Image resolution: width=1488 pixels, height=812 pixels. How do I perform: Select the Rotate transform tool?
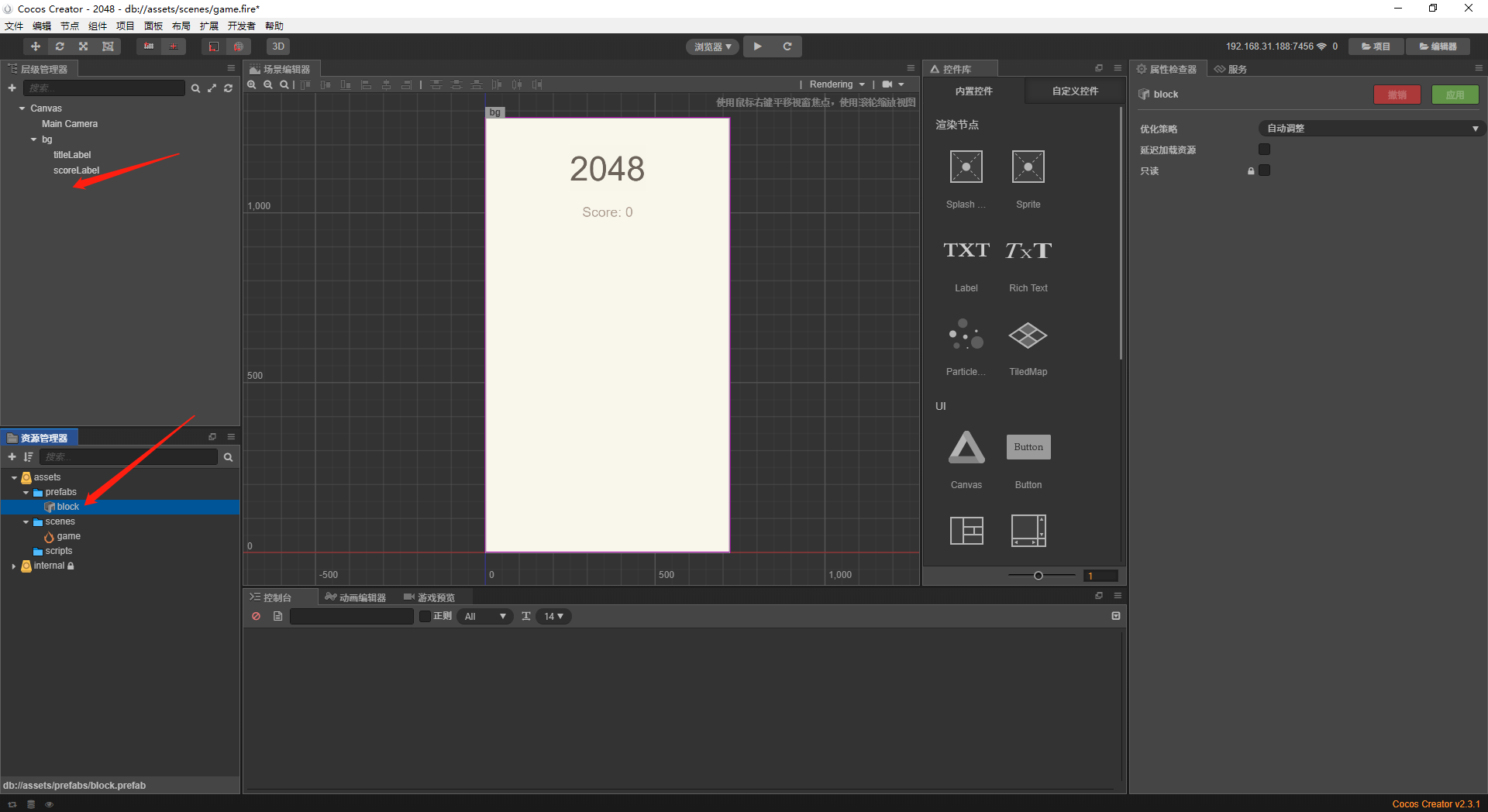point(60,46)
